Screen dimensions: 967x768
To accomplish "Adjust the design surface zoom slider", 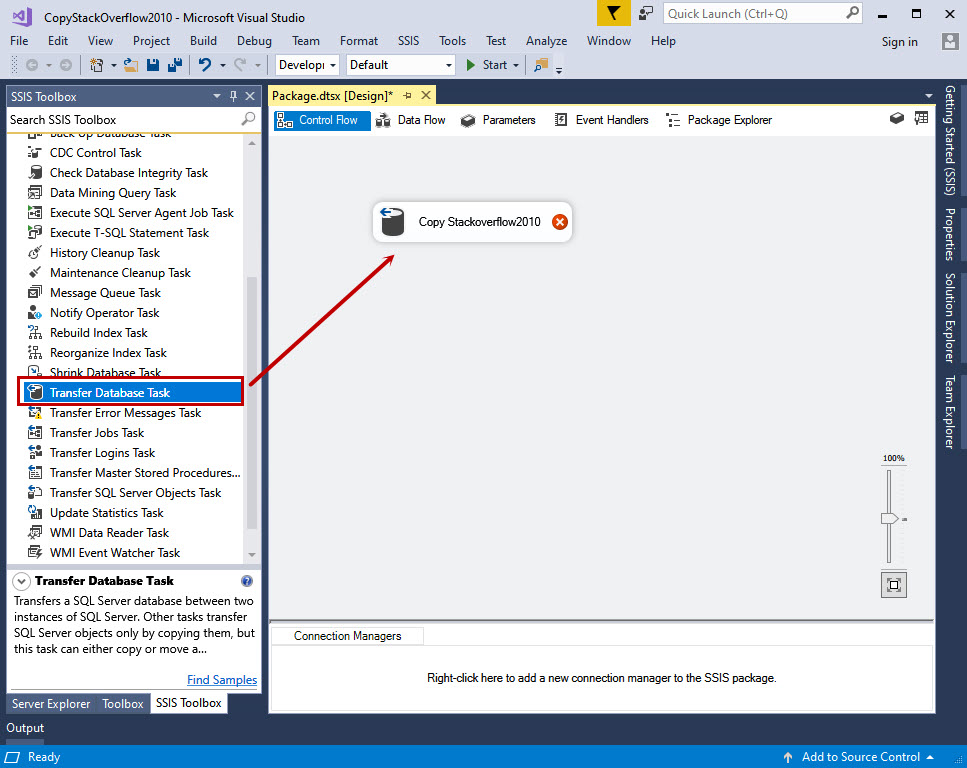I will pyautogui.click(x=890, y=517).
